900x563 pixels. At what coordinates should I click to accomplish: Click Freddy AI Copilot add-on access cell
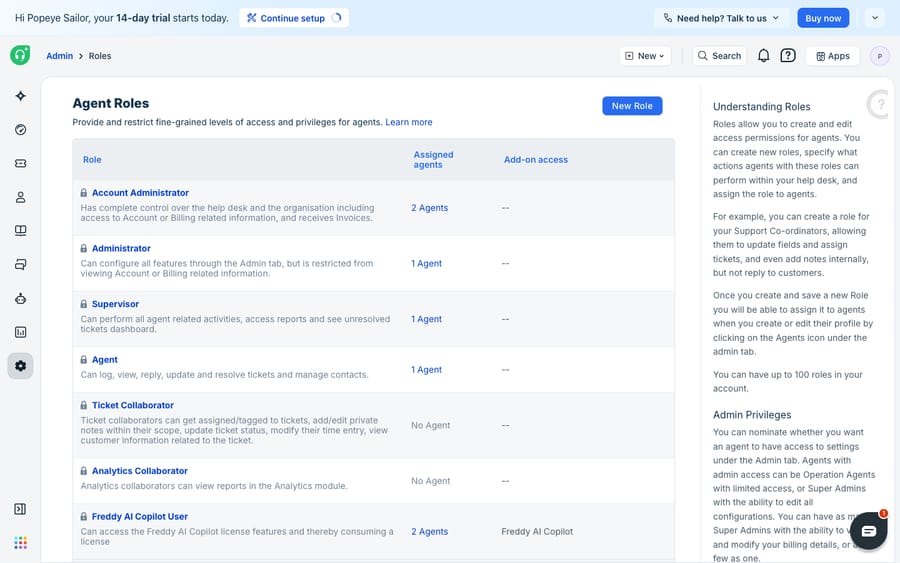[x=537, y=531]
